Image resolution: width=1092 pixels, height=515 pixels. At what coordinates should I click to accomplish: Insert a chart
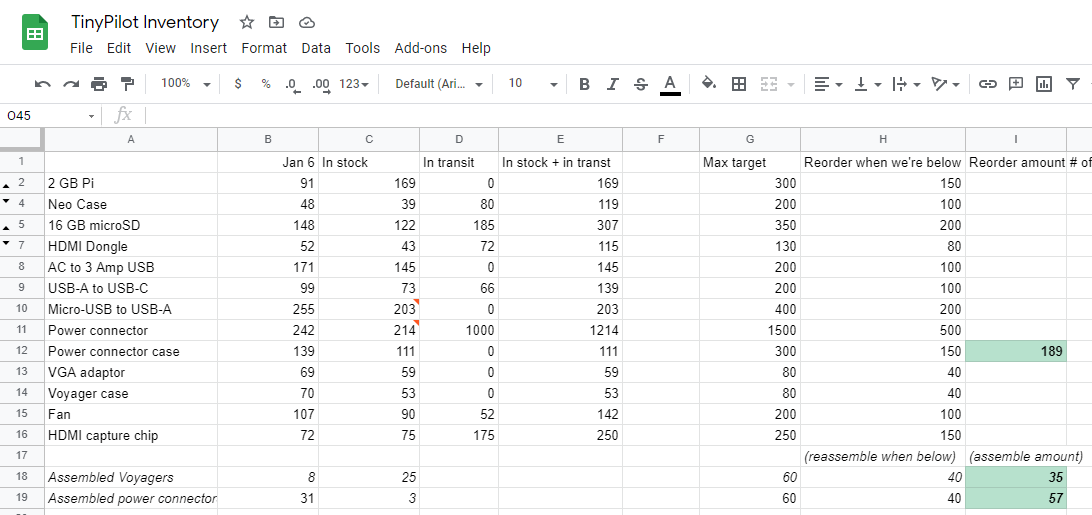[x=1044, y=84]
